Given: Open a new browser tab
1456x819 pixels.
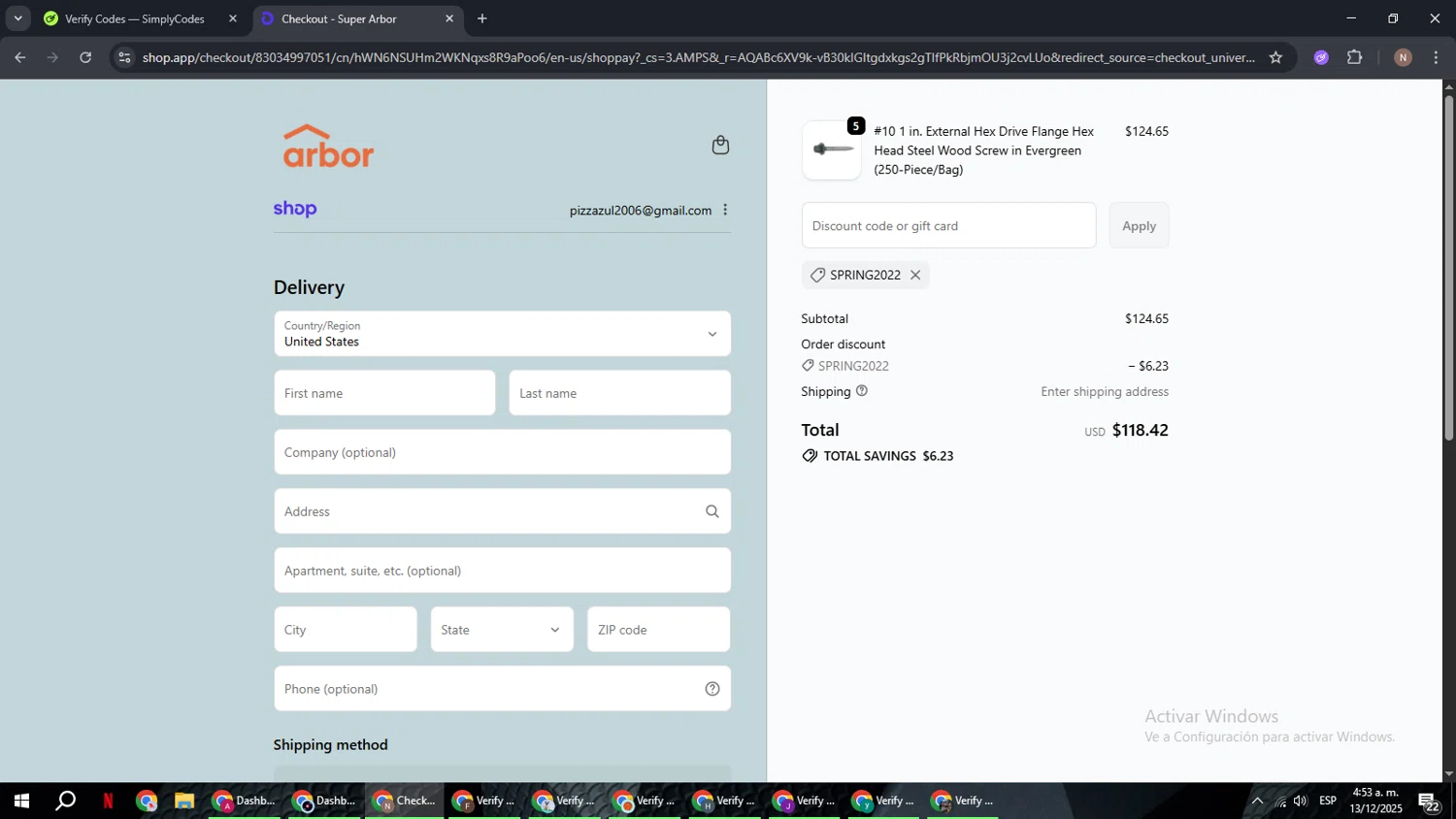Looking at the screenshot, I should tap(482, 18).
